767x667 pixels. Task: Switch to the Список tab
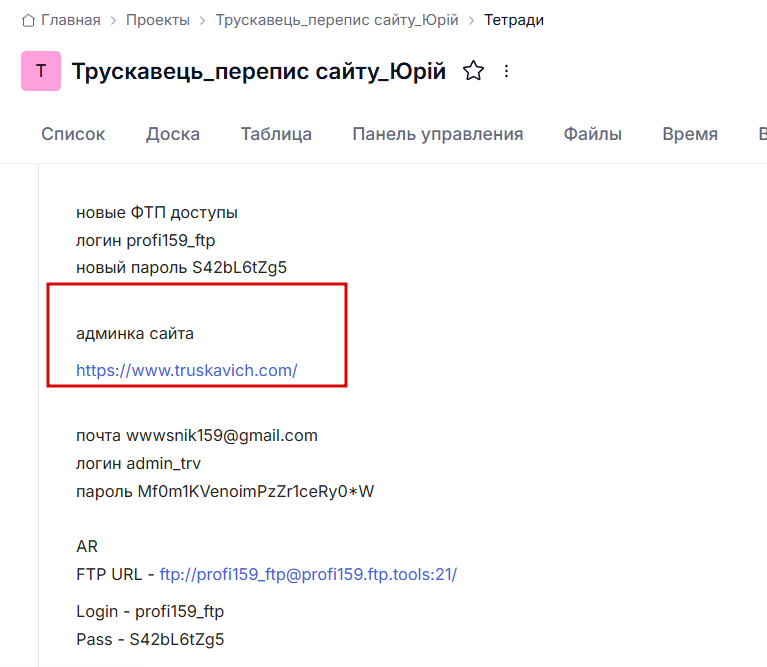(73, 134)
